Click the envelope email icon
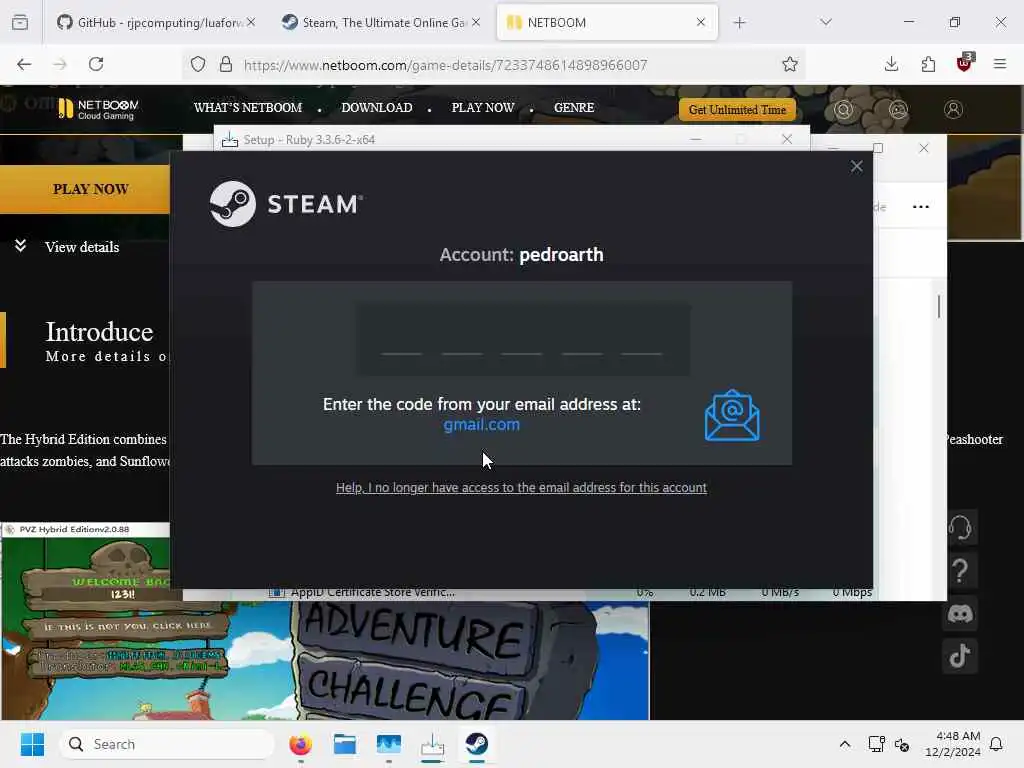The image size is (1024, 768). pos(732,415)
